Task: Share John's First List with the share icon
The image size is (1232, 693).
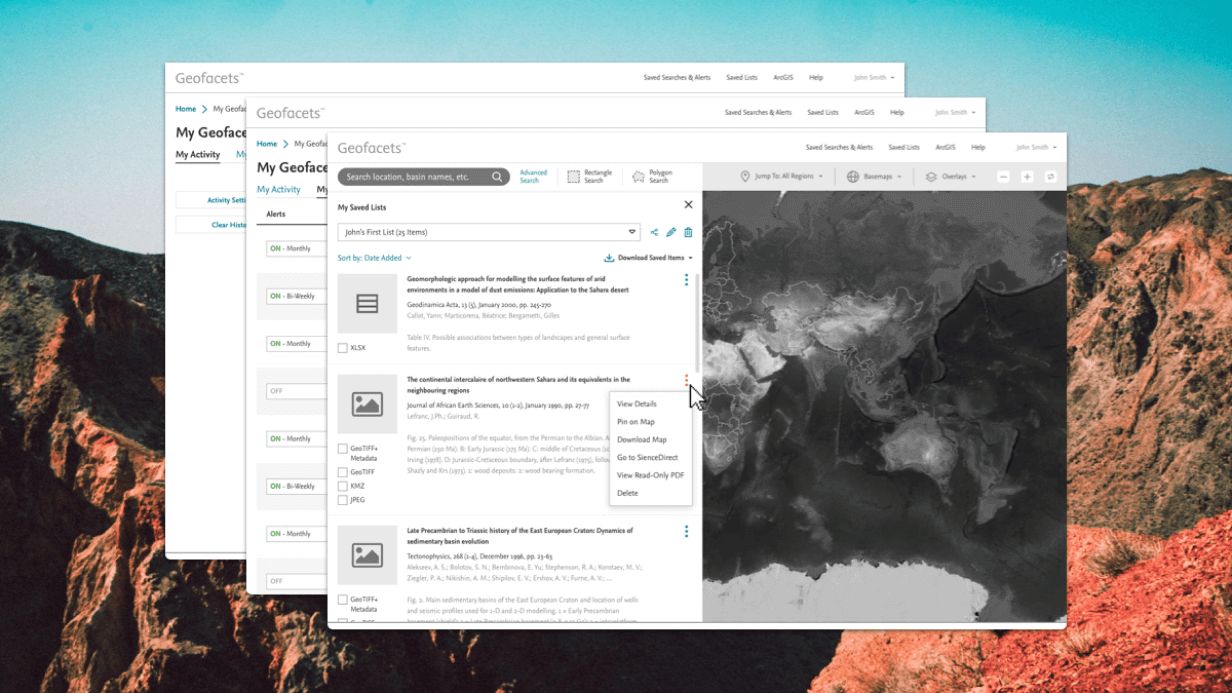Action: pyautogui.click(x=654, y=232)
